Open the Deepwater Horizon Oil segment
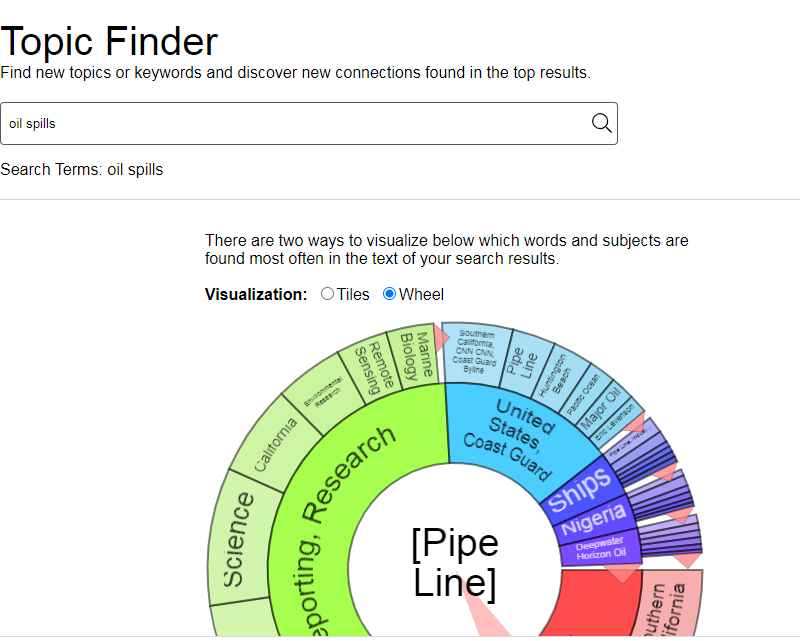The image size is (800, 641). [598, 550]
